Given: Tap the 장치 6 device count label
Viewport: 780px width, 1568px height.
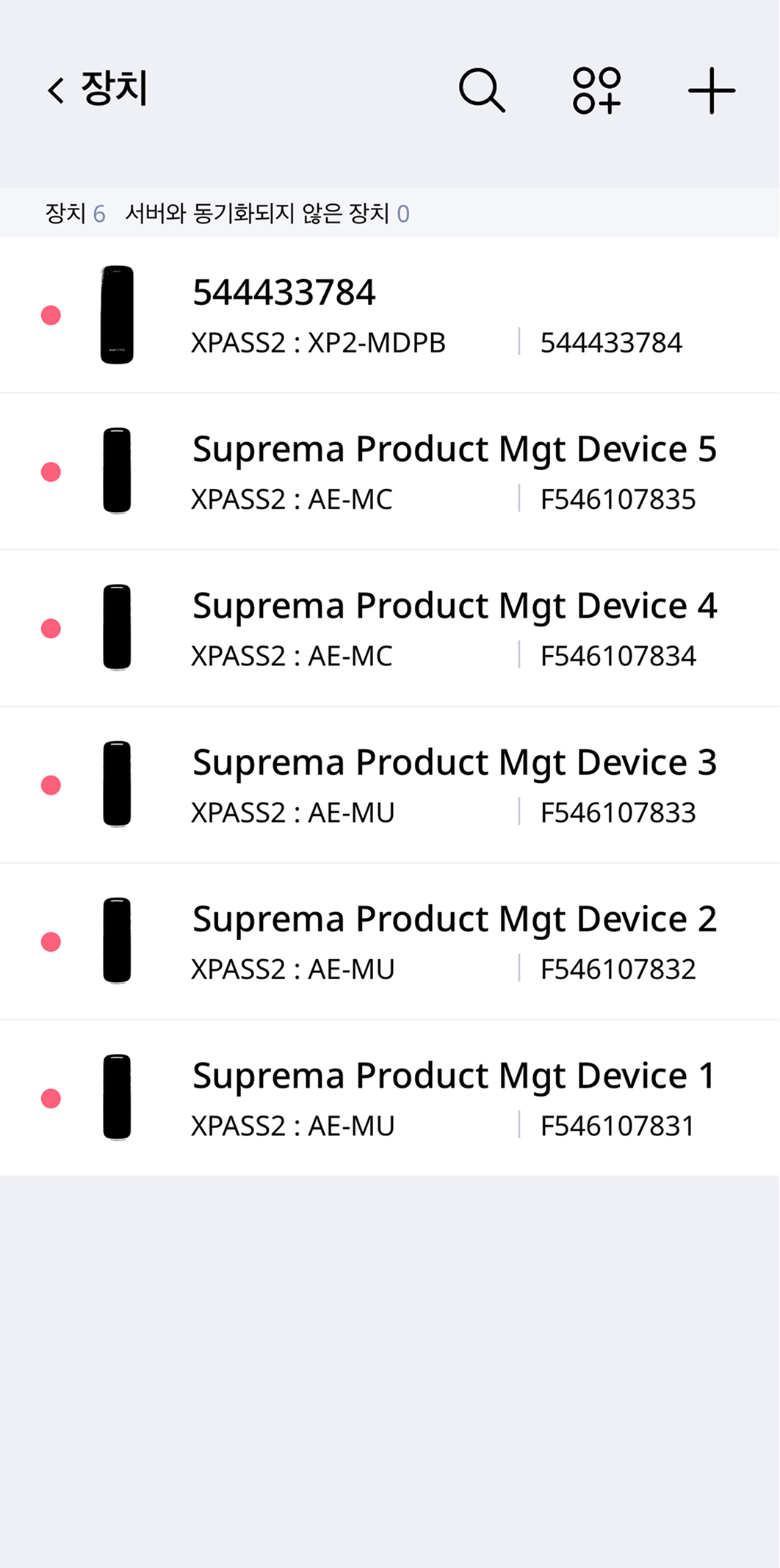Looking at the screenshot, I should (x=75, y=214).
